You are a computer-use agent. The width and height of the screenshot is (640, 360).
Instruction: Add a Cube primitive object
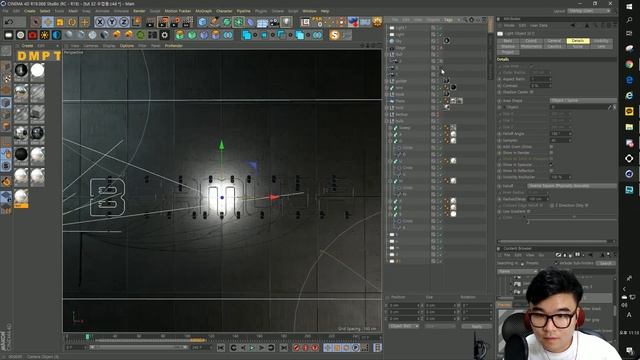point(202,22)
